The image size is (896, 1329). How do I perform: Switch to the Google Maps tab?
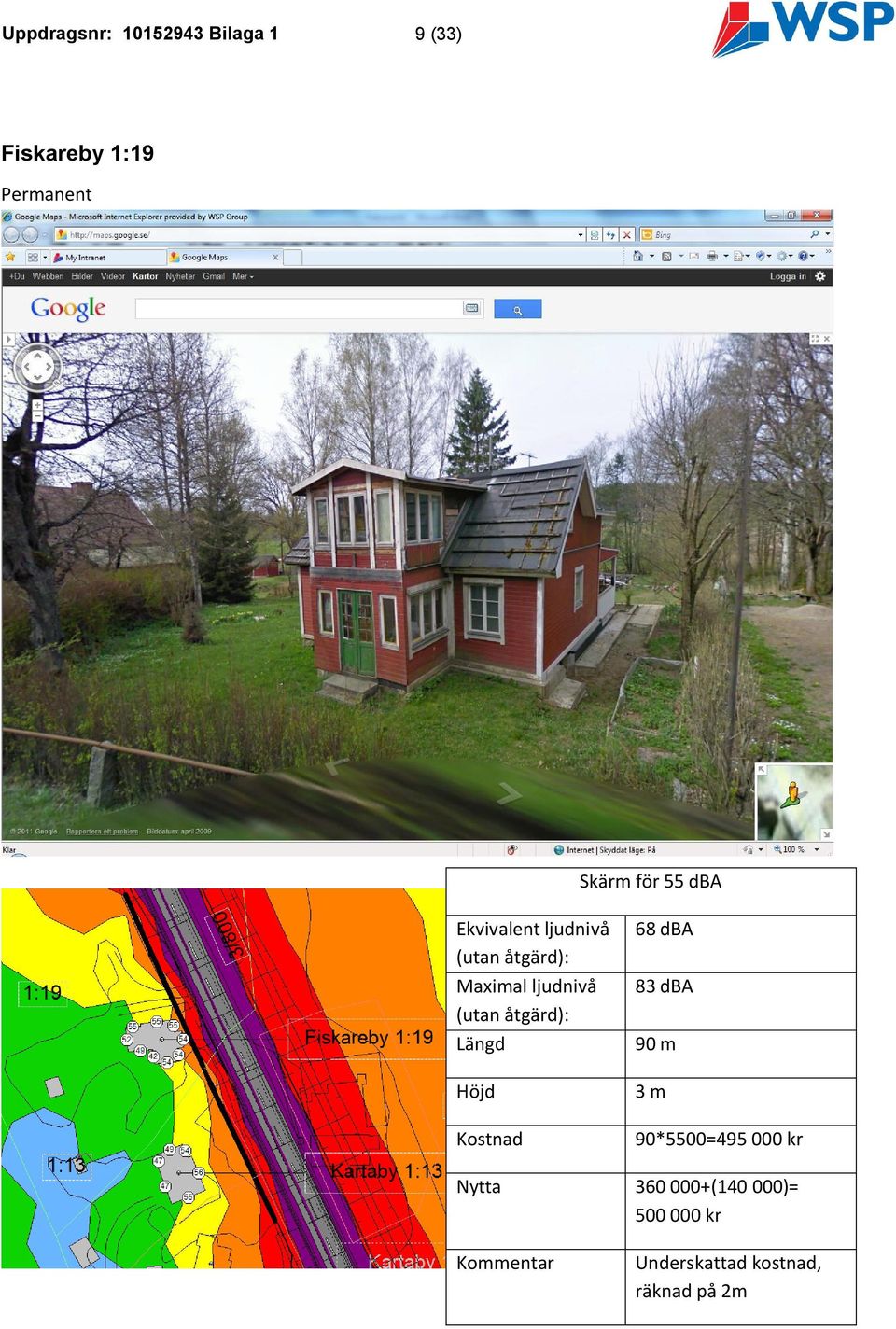tap(224, 257)
